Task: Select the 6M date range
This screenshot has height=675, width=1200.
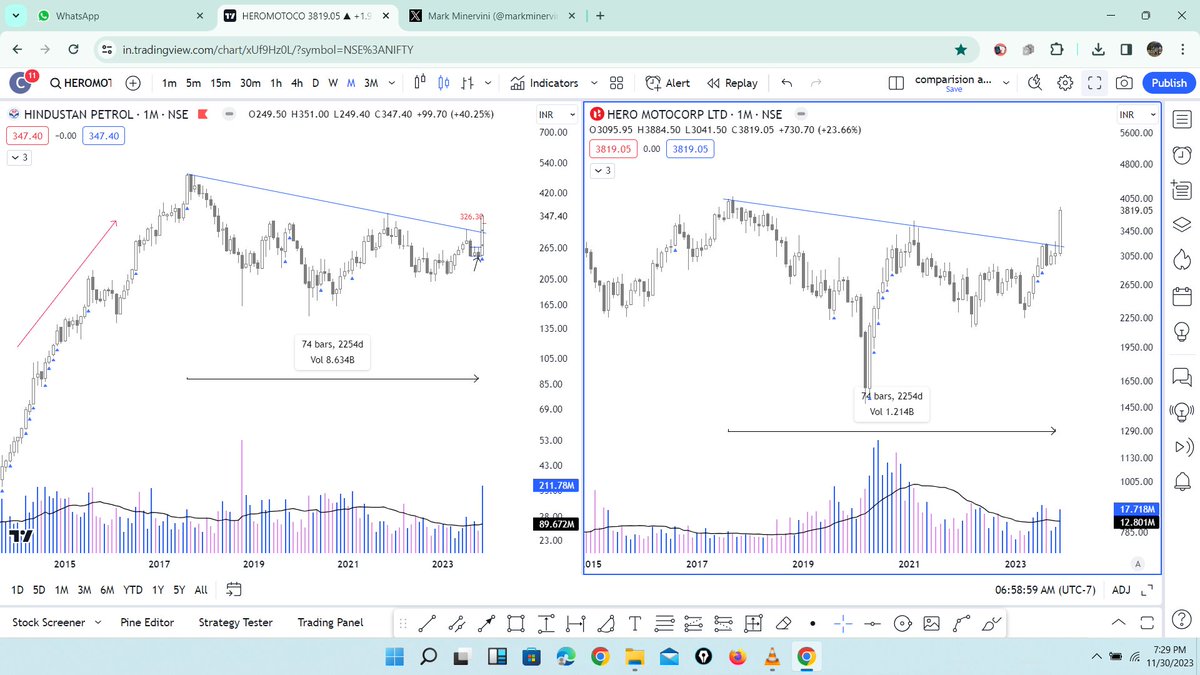Action: pyautogui.click(x=109, y=590)
